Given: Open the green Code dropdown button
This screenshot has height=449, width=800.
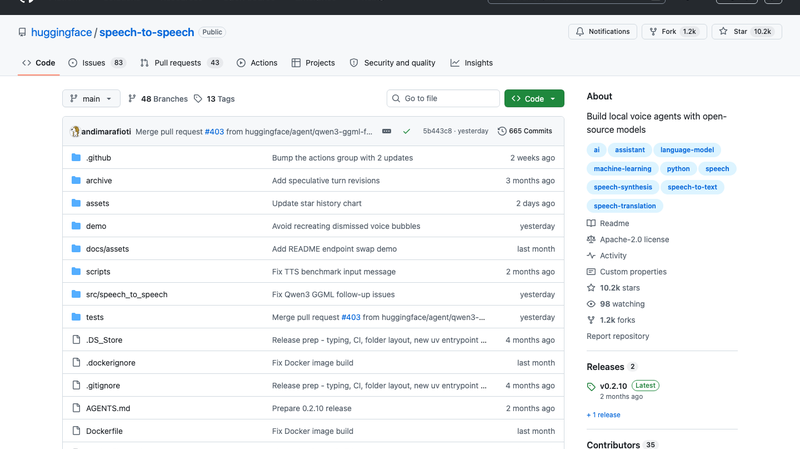Looking at the screenshot, I should (x=534, y=98).
